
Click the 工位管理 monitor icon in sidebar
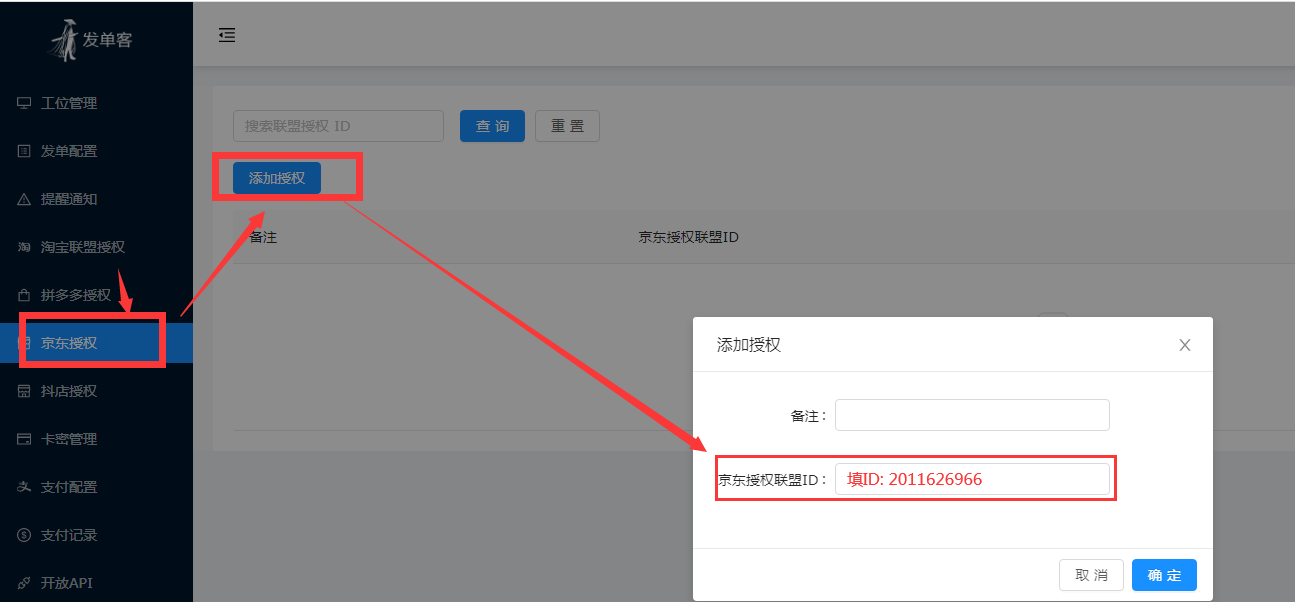pyautogui.click(x=24, y=103)
